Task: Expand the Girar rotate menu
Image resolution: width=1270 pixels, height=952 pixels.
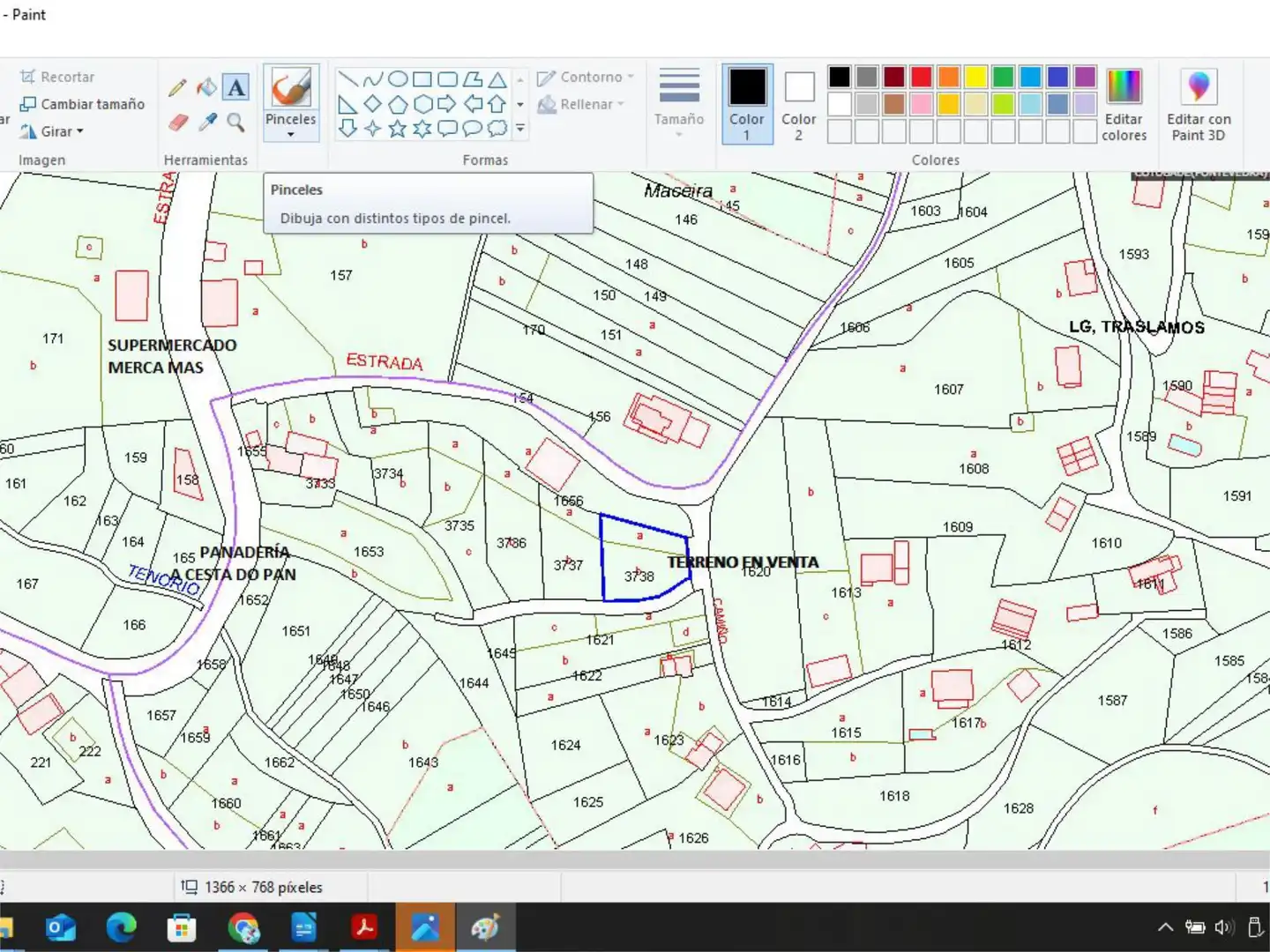Action: [x=52, y=131]
